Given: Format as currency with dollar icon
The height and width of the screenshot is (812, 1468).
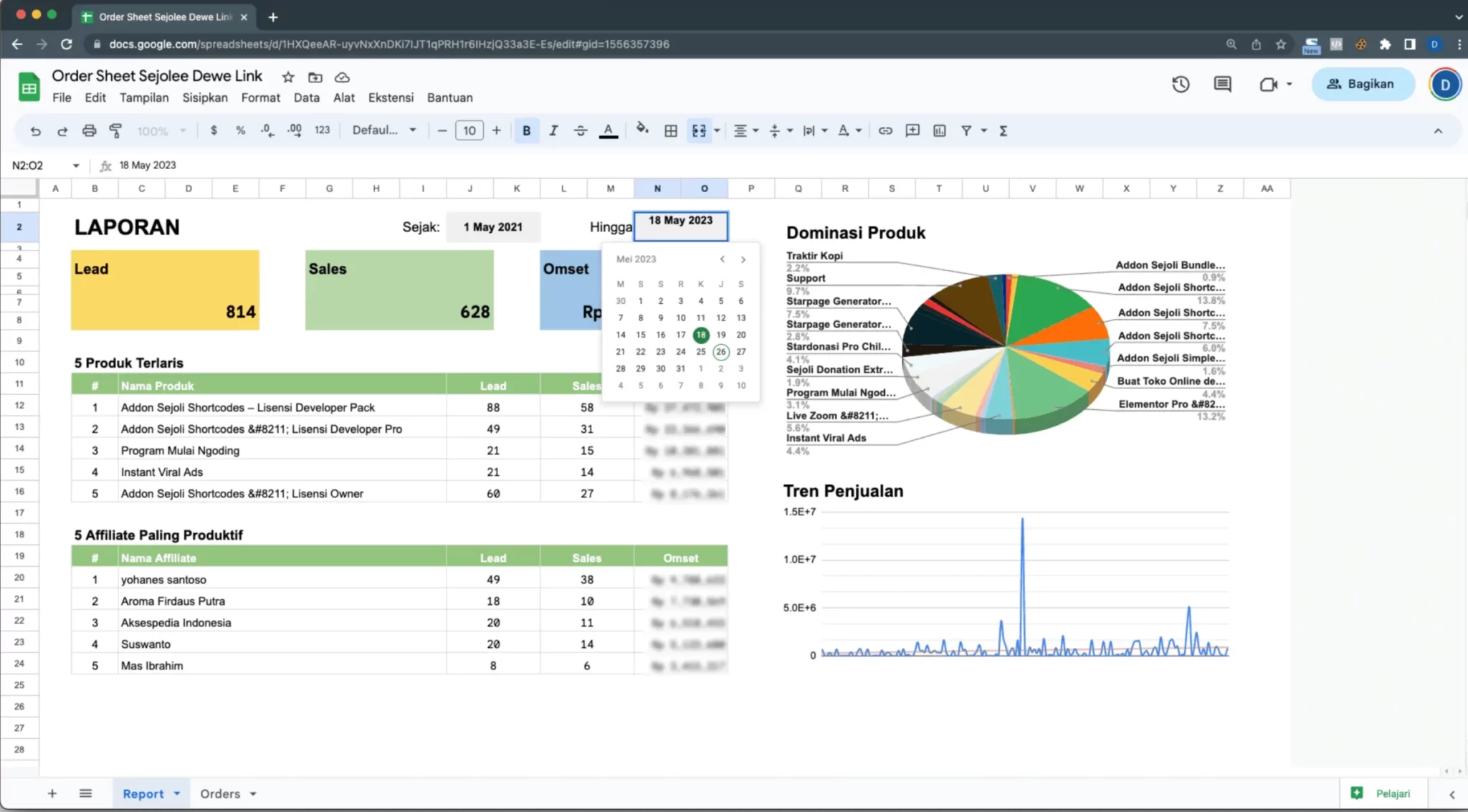Looking at the screenshot, I should click(214, 130).
